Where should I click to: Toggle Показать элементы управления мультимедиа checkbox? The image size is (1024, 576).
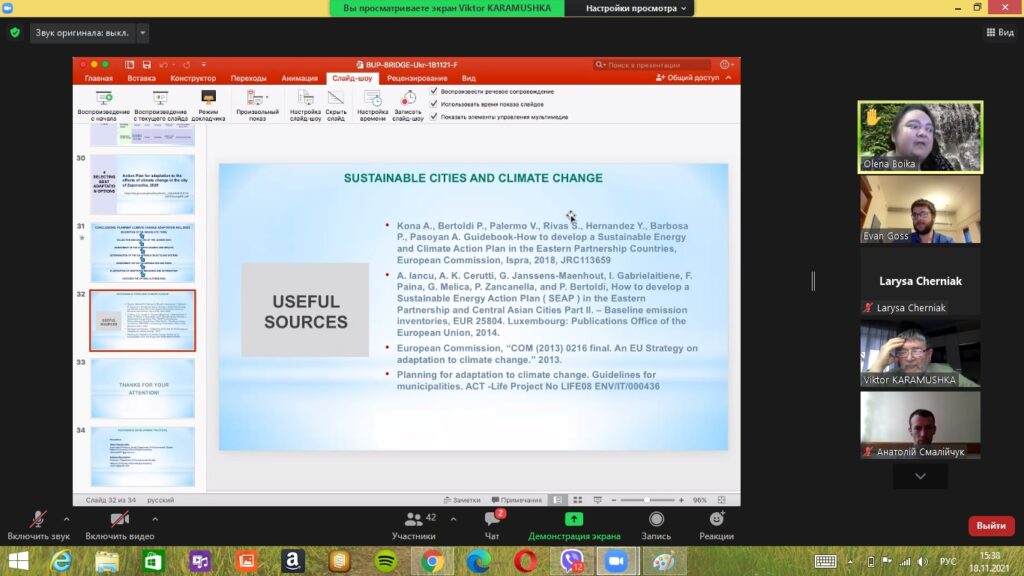[433, 116]
